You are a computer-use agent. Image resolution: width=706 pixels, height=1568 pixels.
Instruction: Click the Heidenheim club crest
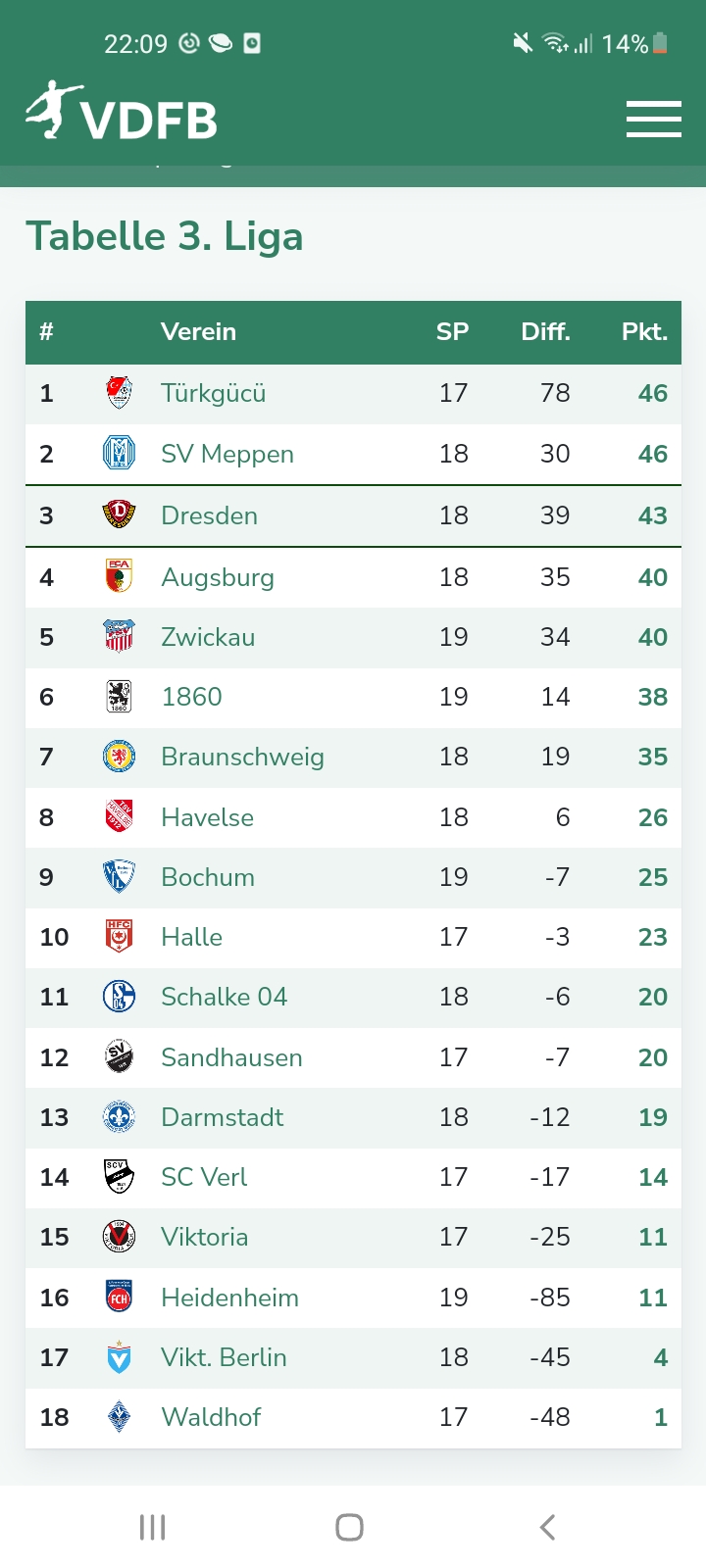[x=119, y=1297]
